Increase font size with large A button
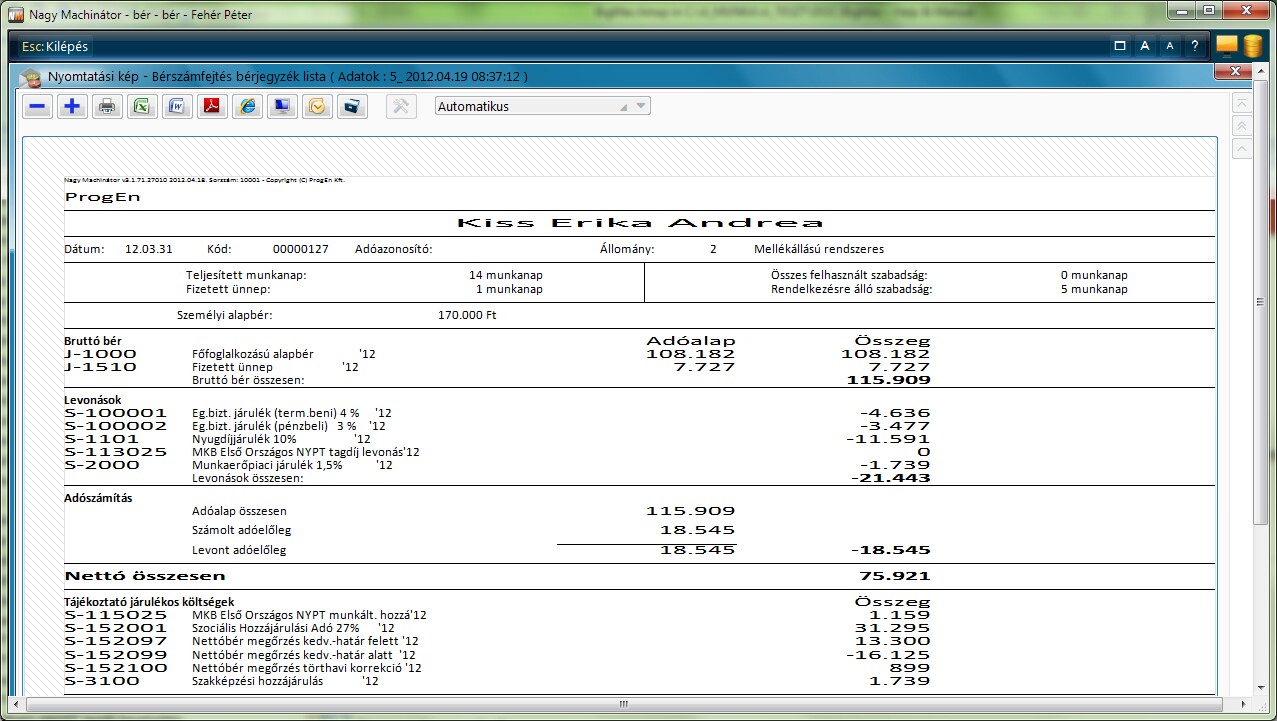 click(1145, 46)
